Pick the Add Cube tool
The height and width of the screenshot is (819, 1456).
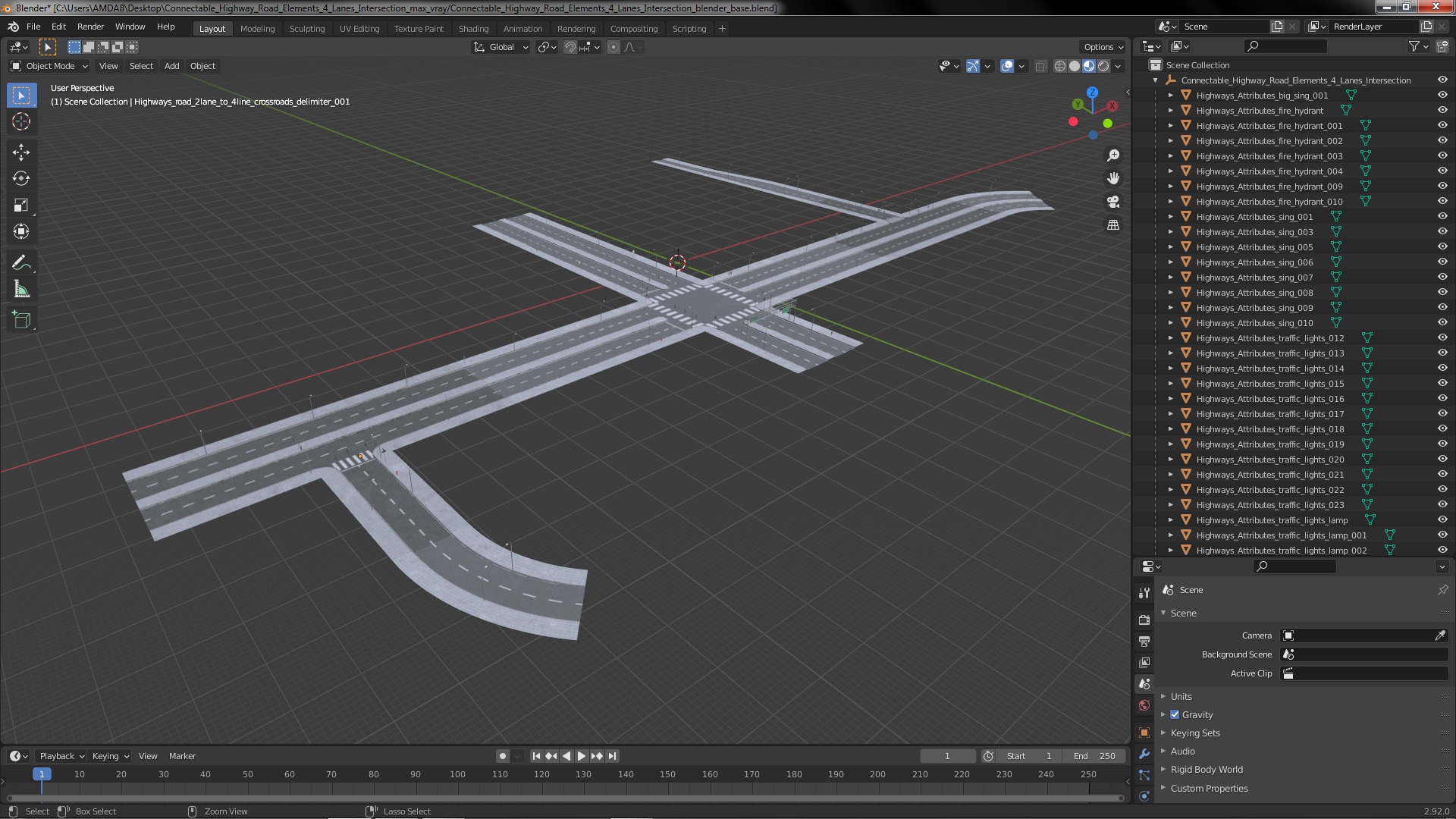point(21,319)
